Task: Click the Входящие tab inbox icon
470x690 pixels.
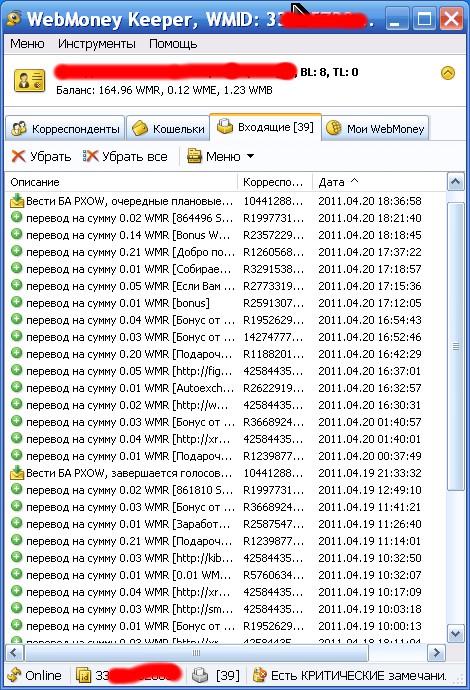Action: pyautogui.click(x=225, y=126)
